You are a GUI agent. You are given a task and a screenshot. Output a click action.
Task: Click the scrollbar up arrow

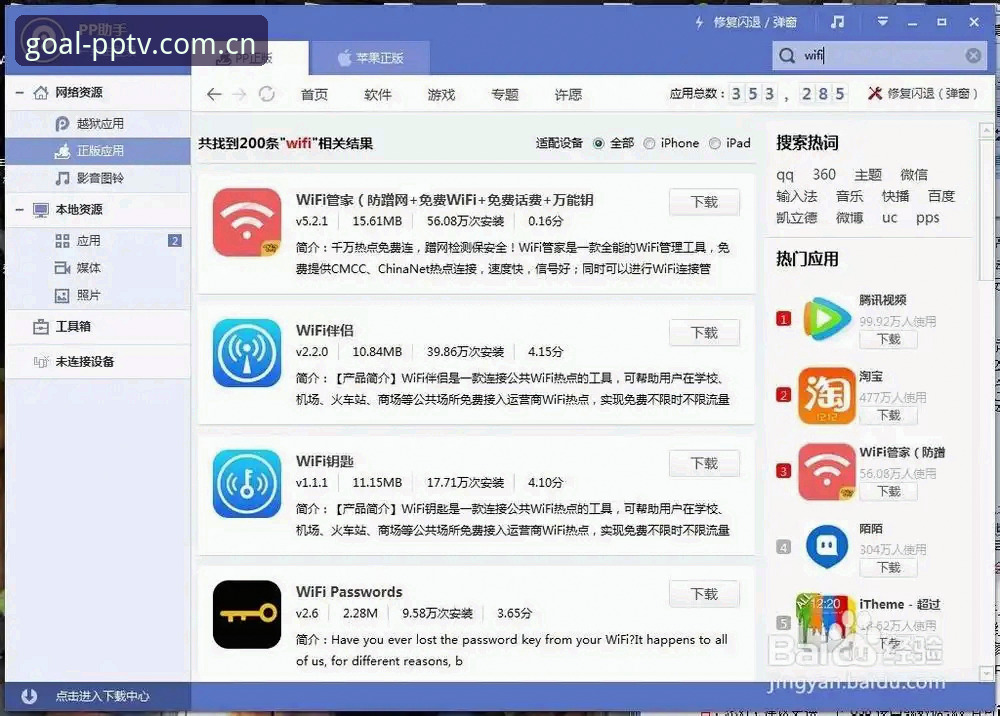(987, 131)
